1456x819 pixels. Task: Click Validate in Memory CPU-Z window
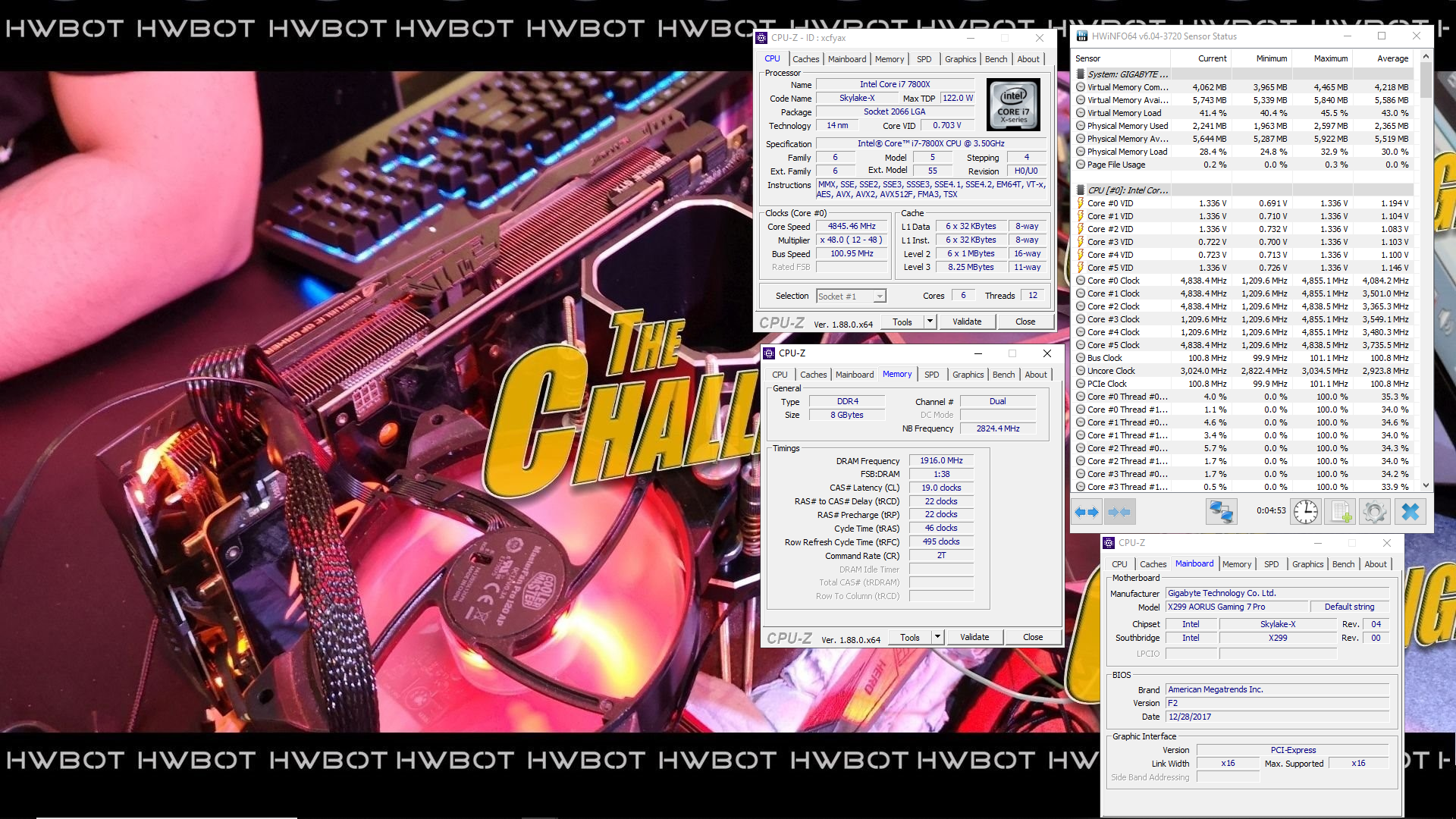[x=974, y=637]
